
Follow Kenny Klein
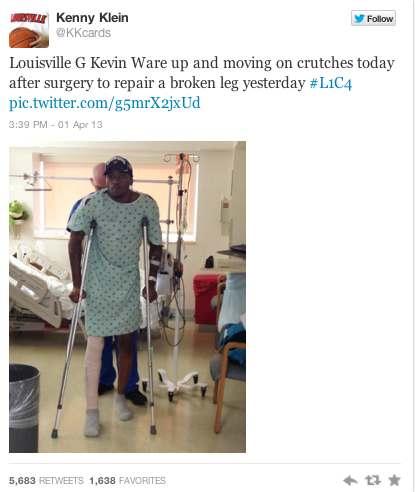373,18
